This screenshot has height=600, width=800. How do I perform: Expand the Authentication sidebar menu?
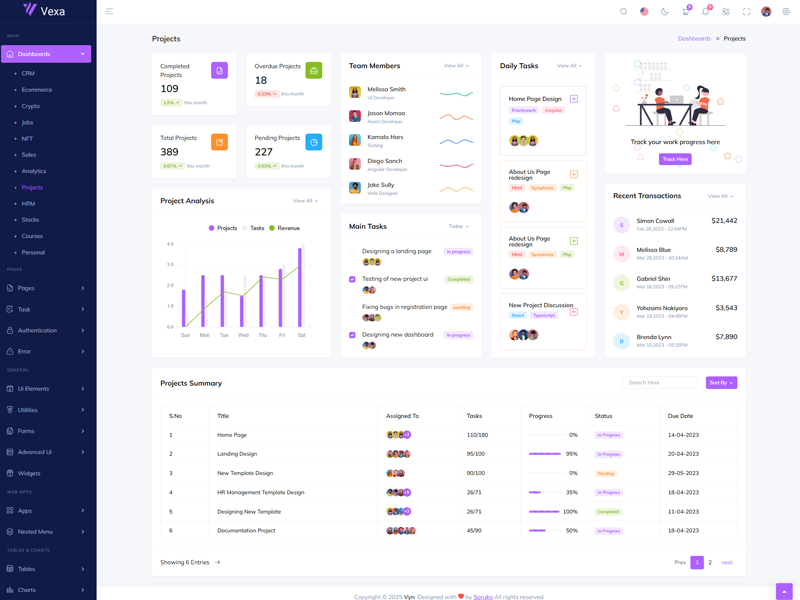46,330
